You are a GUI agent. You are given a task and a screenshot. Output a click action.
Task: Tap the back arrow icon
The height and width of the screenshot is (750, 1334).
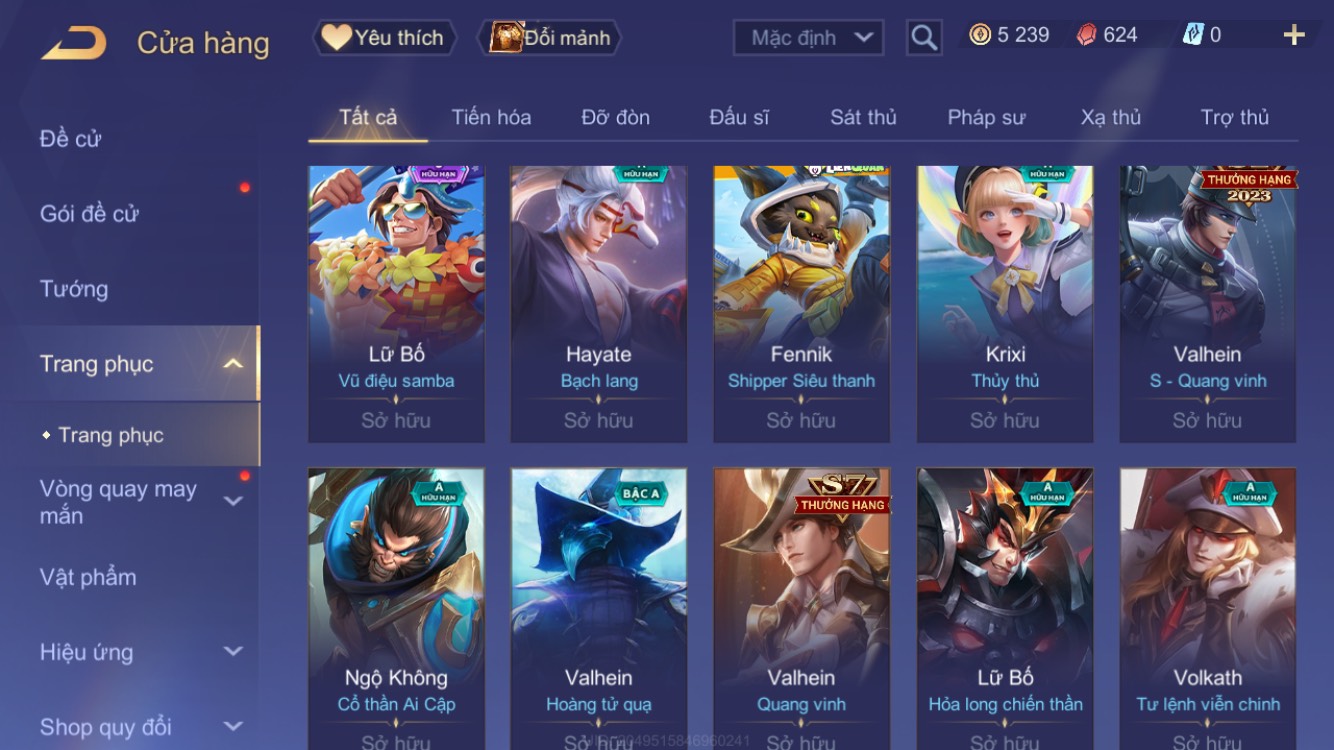[x=73, y=43]
